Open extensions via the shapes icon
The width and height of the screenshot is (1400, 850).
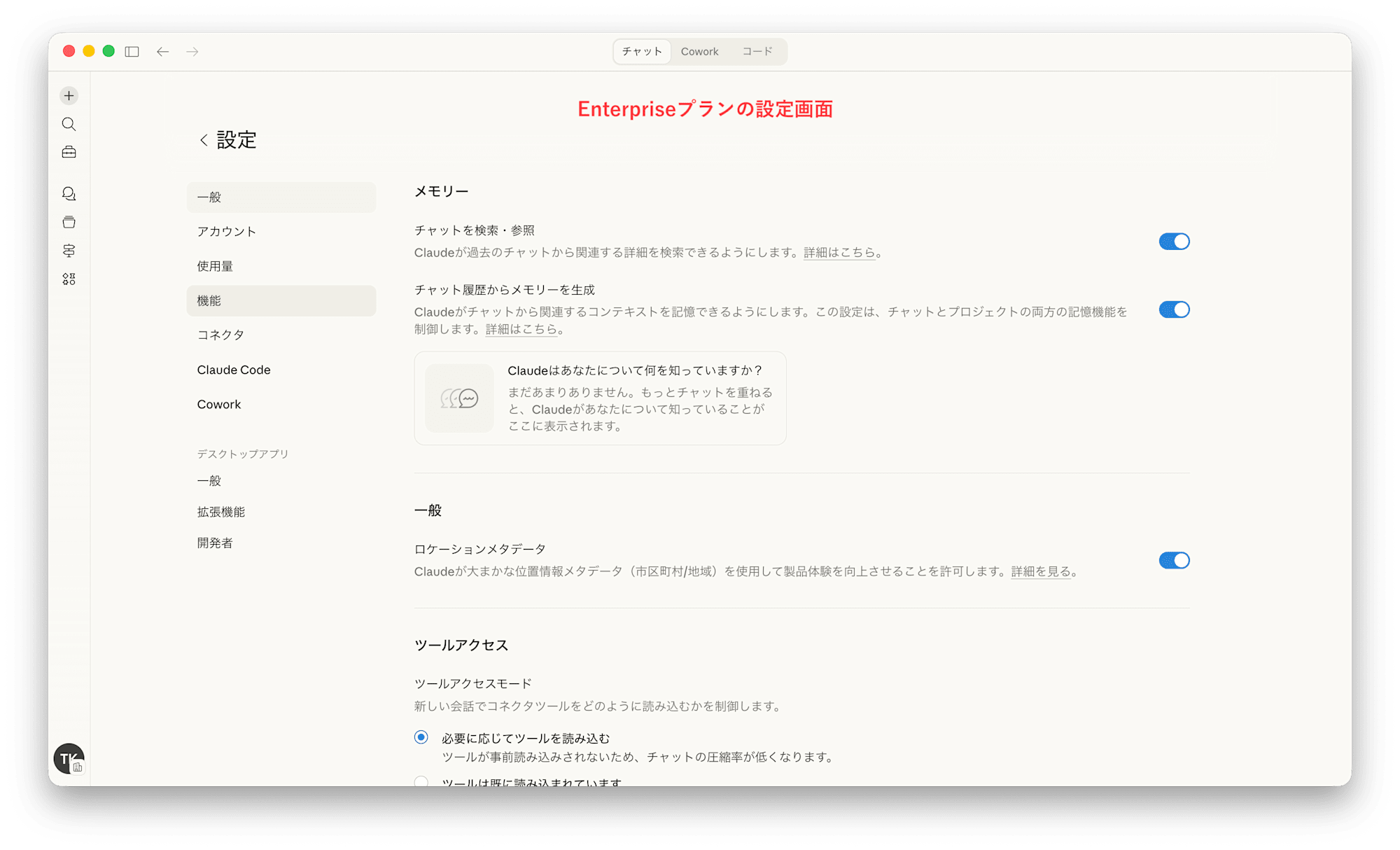click(69, 279)
